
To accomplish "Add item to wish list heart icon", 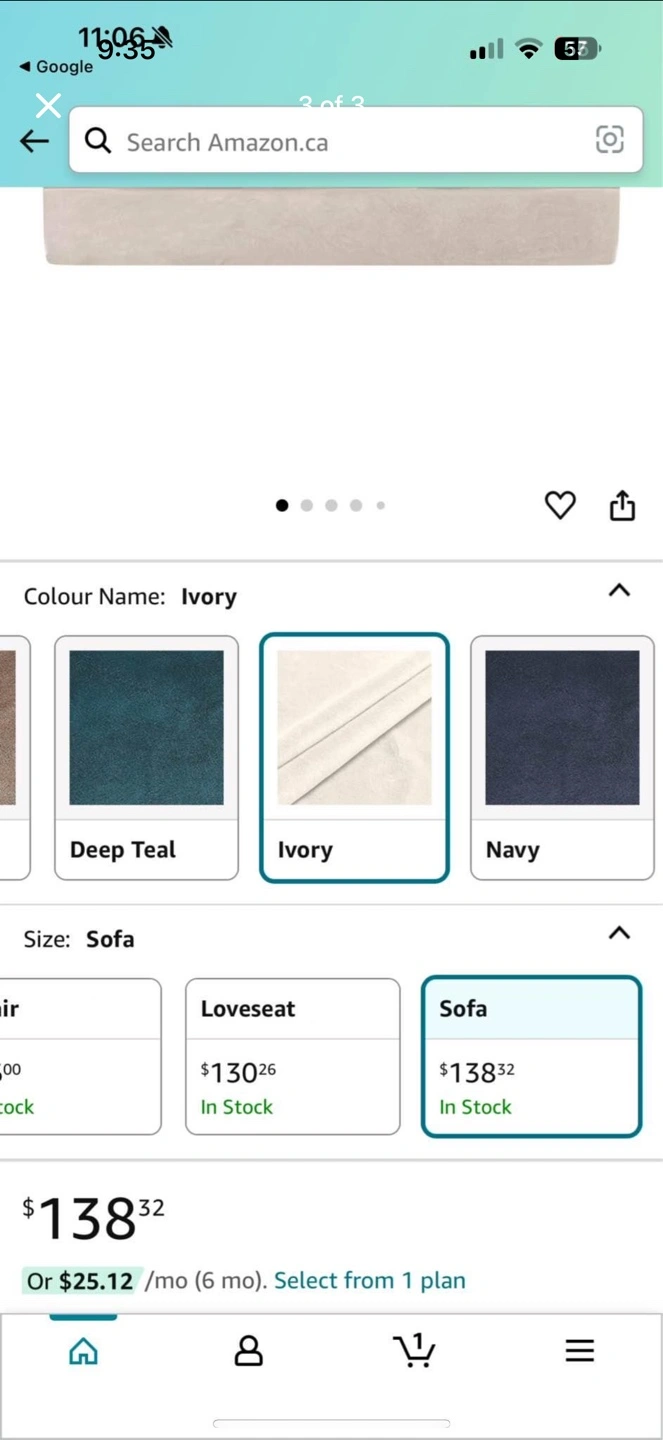I will tap(560, 505).
